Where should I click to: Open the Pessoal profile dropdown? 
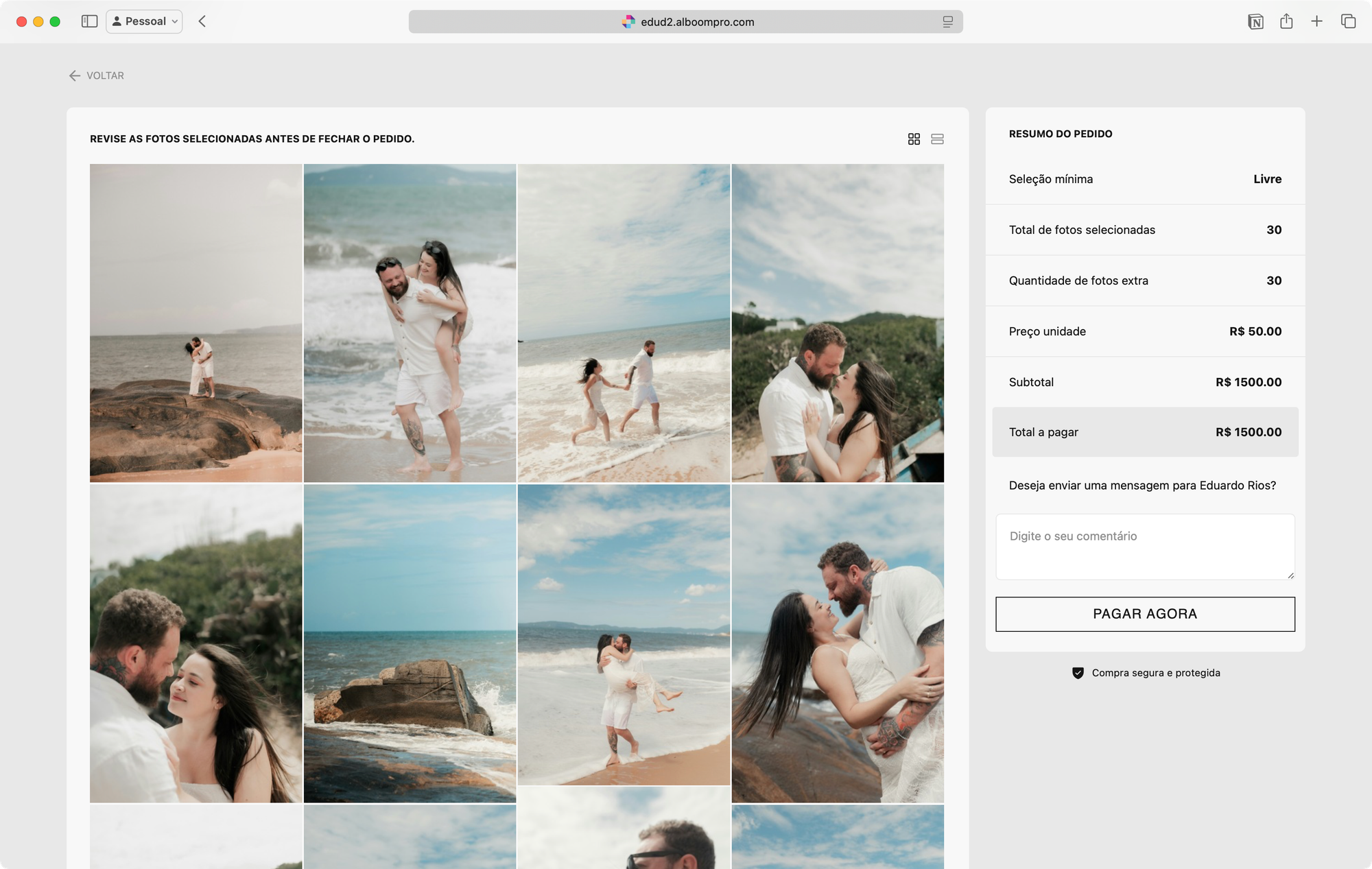(x=143, y=21)
